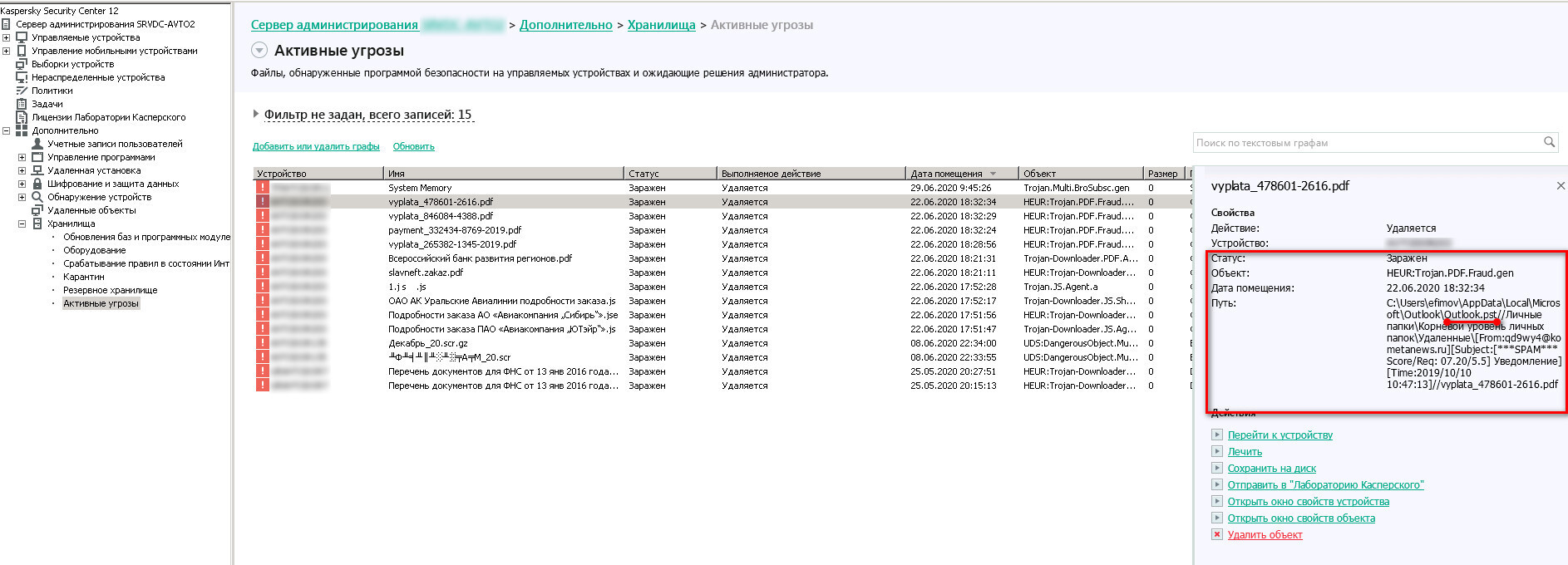Click the Policies icon in the tree
1568x565 pixels.
point(22,91)
